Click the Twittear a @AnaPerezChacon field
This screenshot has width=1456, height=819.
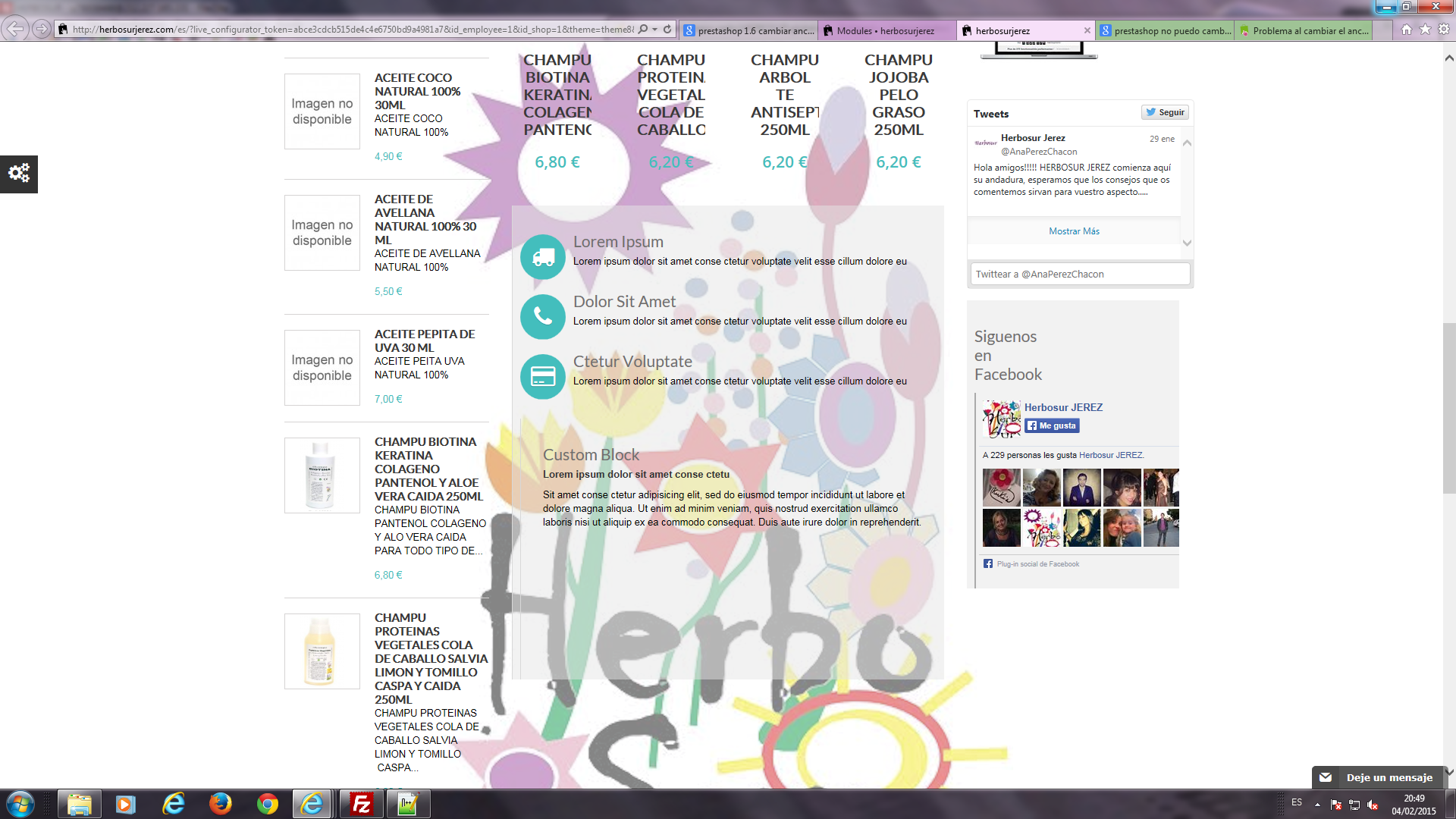click(x=1080, y=275)
